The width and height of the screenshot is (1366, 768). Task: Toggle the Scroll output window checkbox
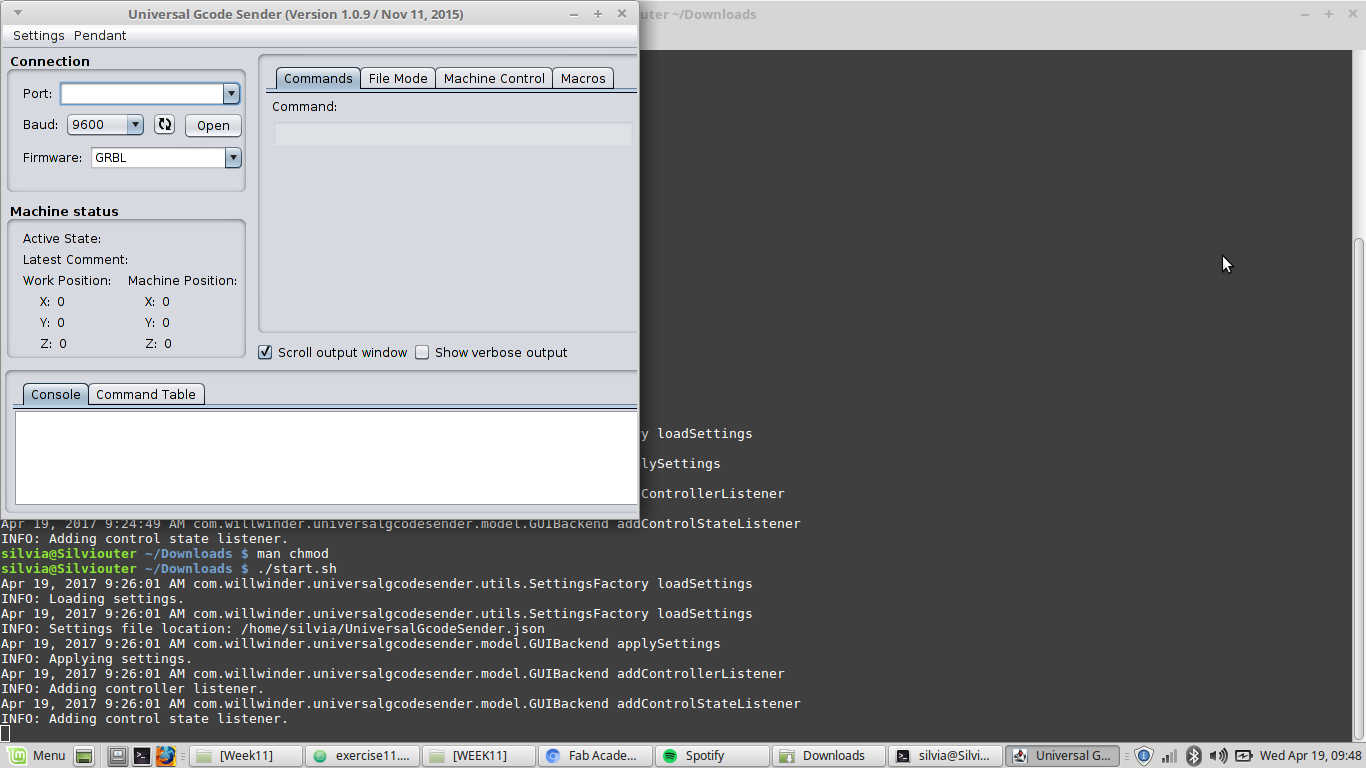pos(265,352)
